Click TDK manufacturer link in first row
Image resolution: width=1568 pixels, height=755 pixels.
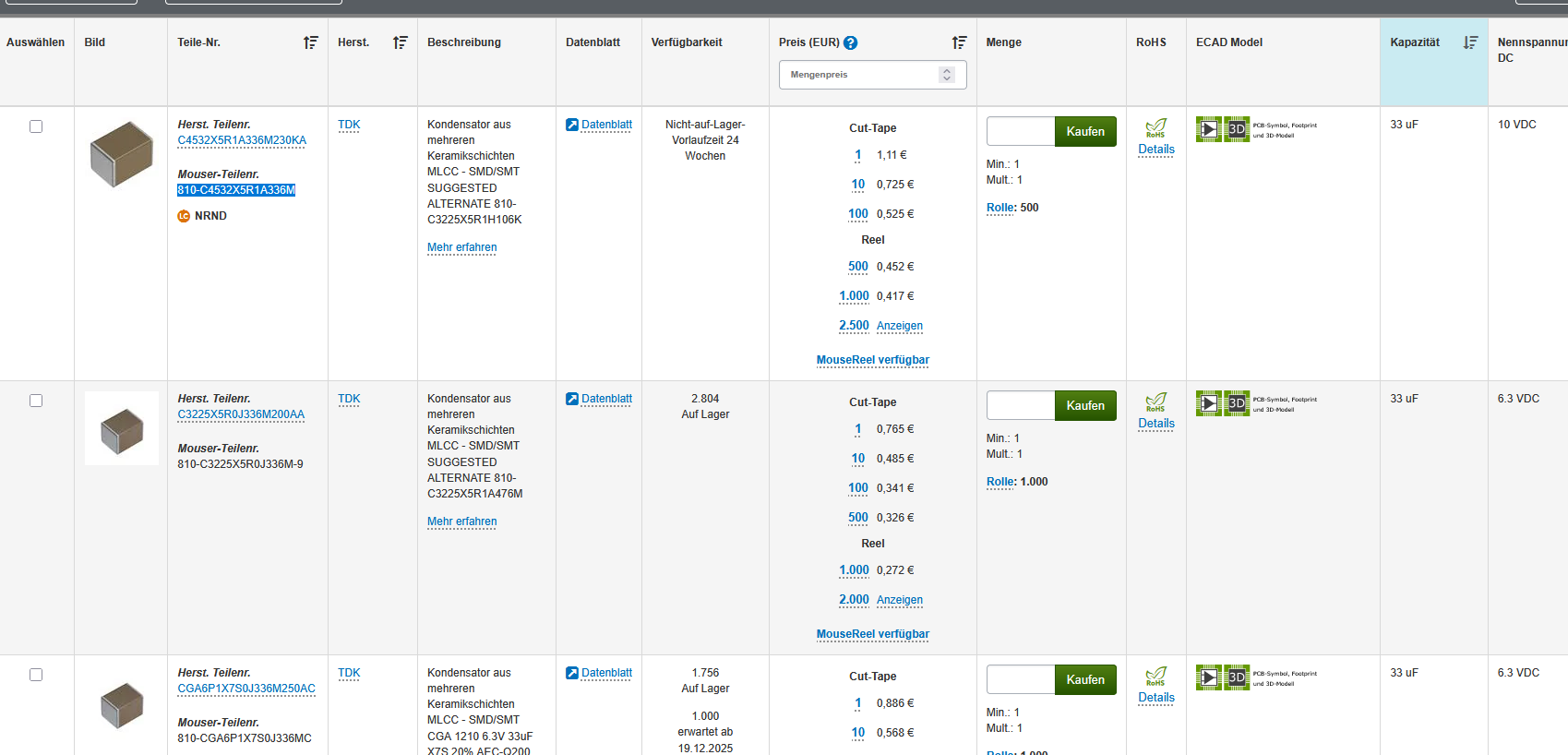coord(349,125)
